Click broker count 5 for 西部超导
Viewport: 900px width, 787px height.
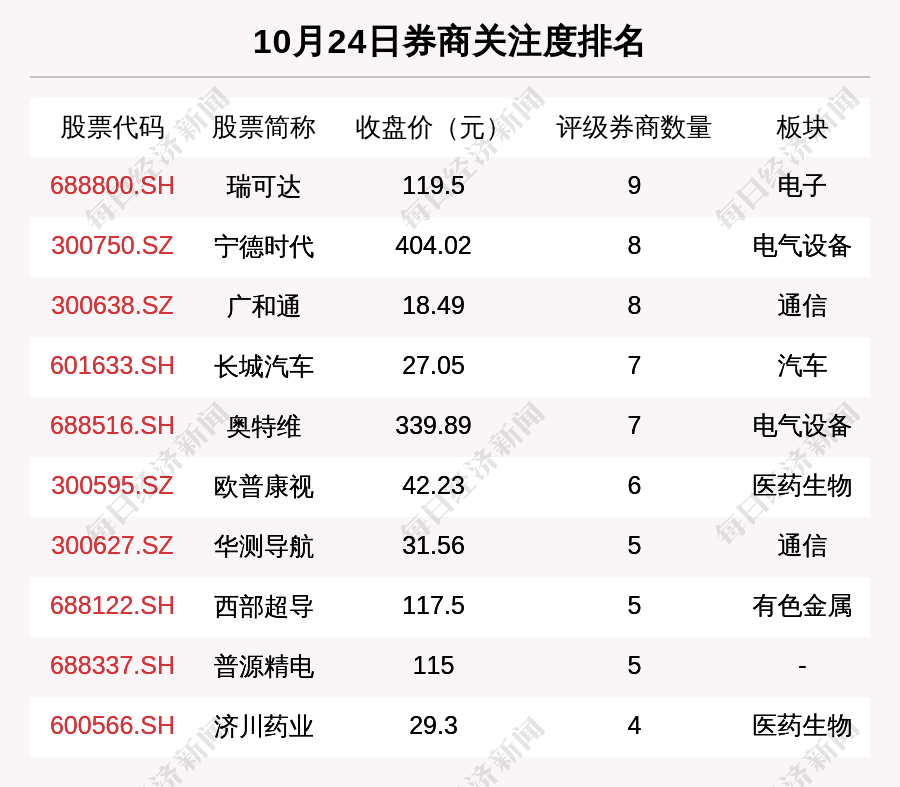pyautogui.click(x=634, y=606)
